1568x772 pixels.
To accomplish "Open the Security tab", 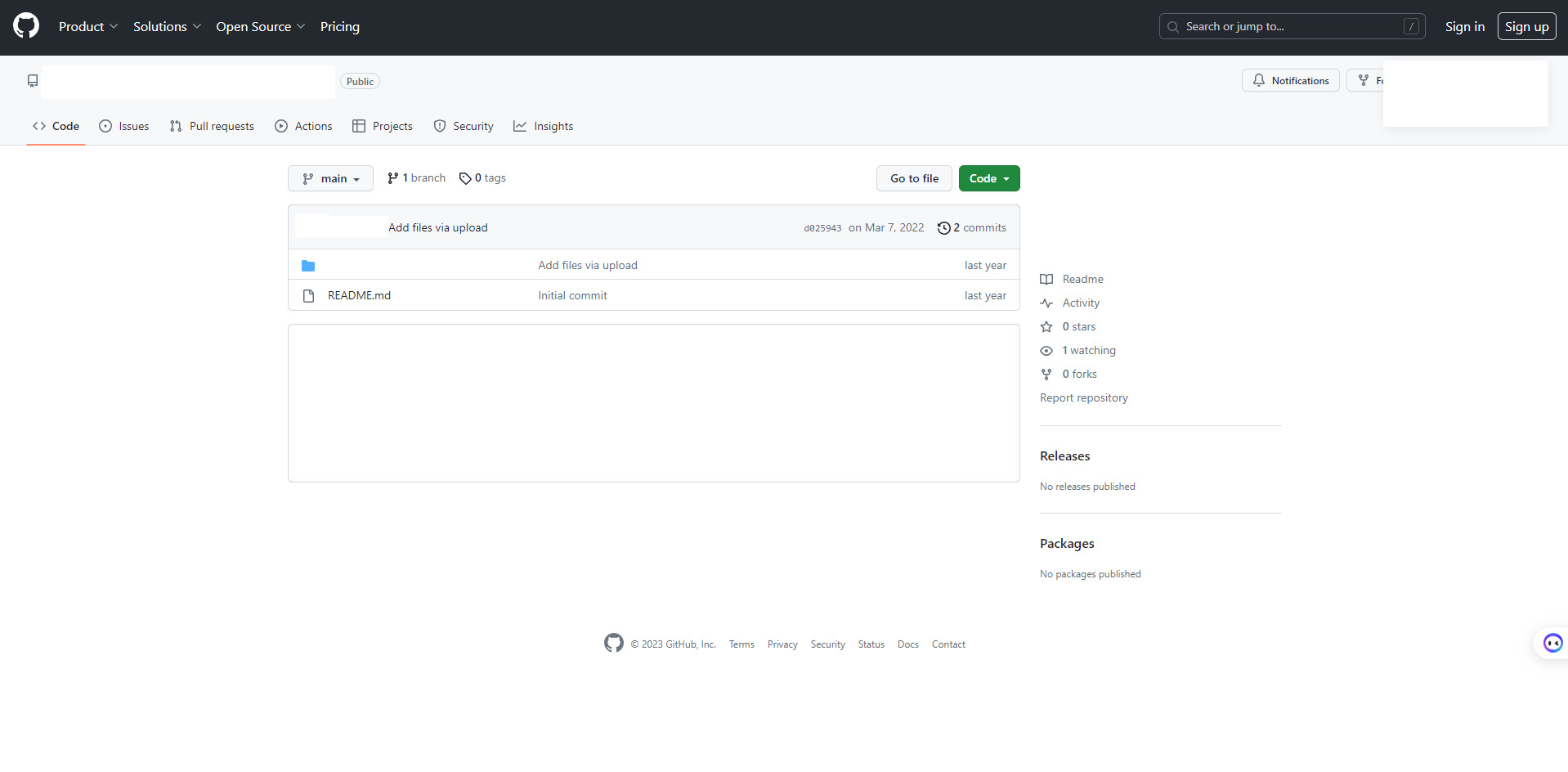I will (x=464, y=126).
